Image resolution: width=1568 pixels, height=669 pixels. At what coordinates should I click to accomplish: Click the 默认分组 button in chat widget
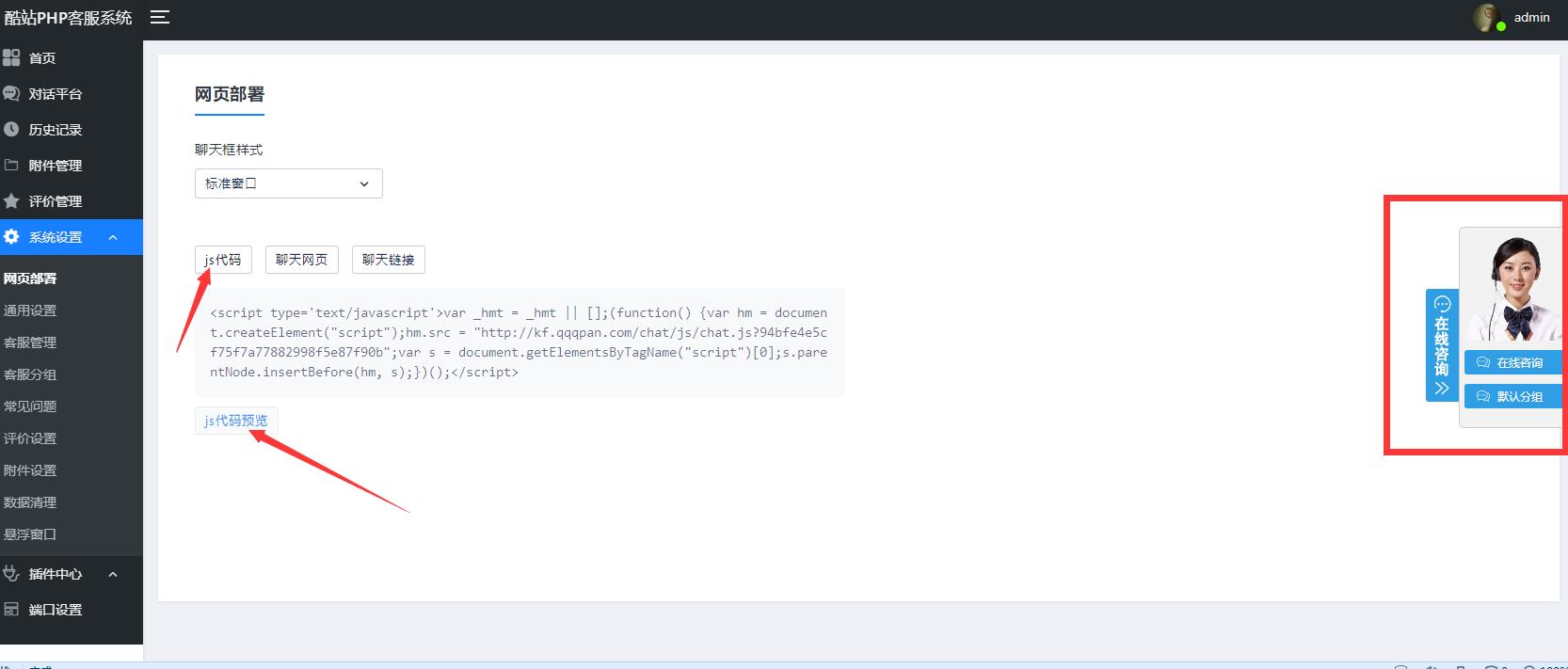(1512, 396)
